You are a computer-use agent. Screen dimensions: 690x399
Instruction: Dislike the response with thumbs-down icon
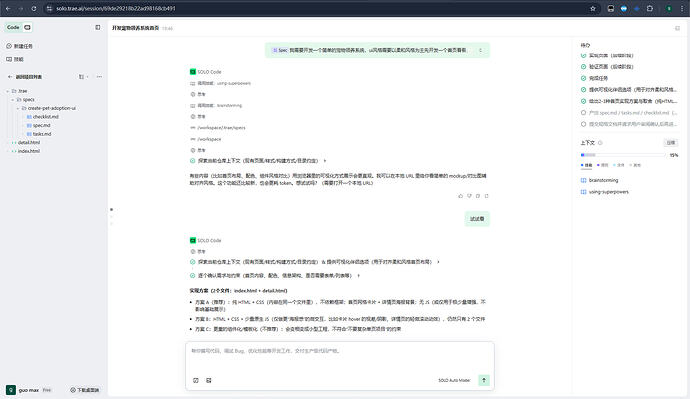coord(470,196)
